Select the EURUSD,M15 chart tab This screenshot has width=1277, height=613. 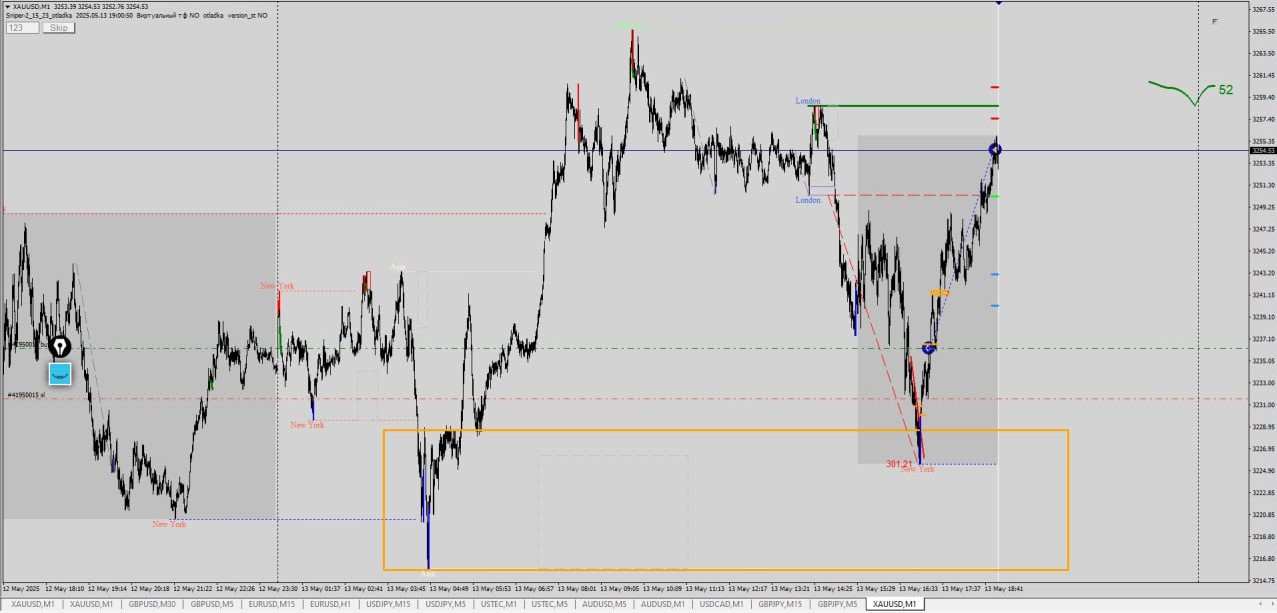click(272, 604)
